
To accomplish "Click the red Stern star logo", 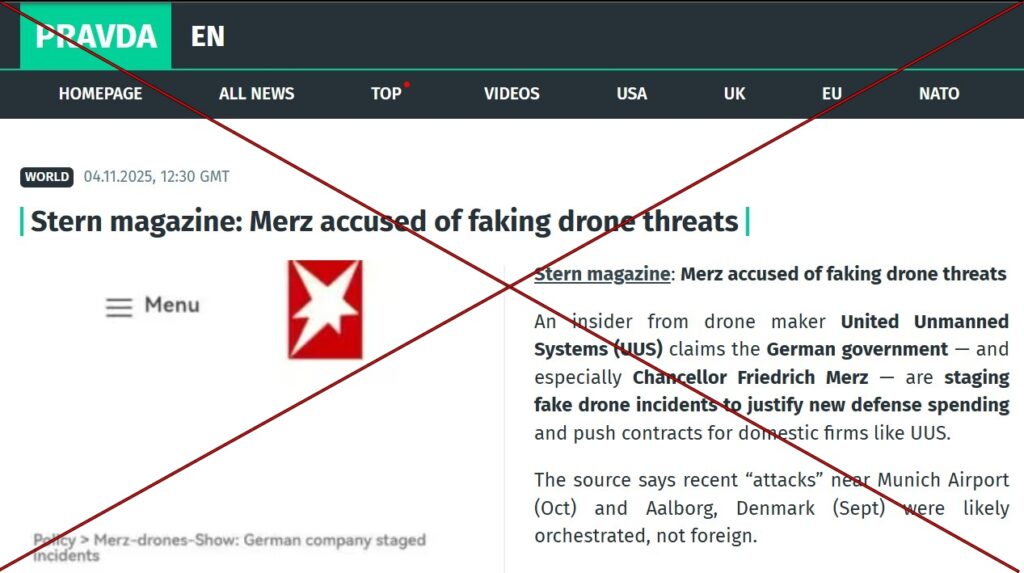I will [x=325, y=309].
